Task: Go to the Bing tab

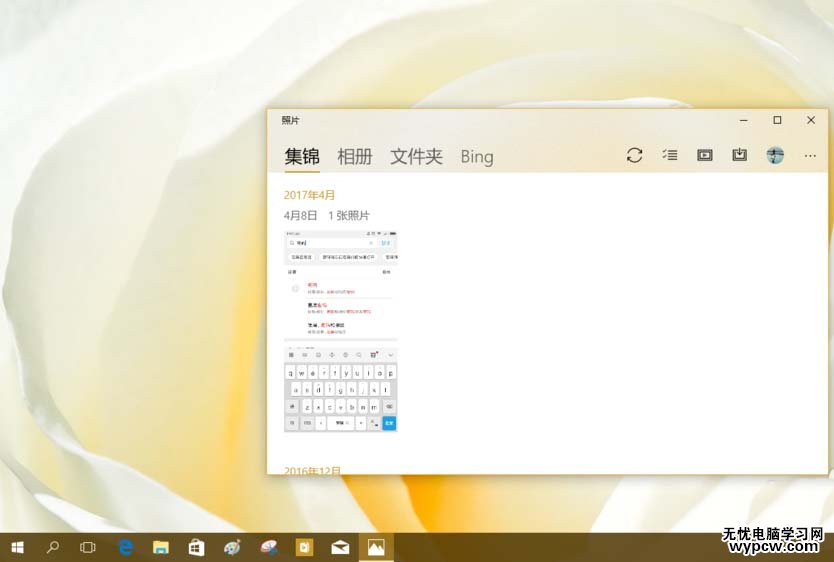Action: point(477,157)
